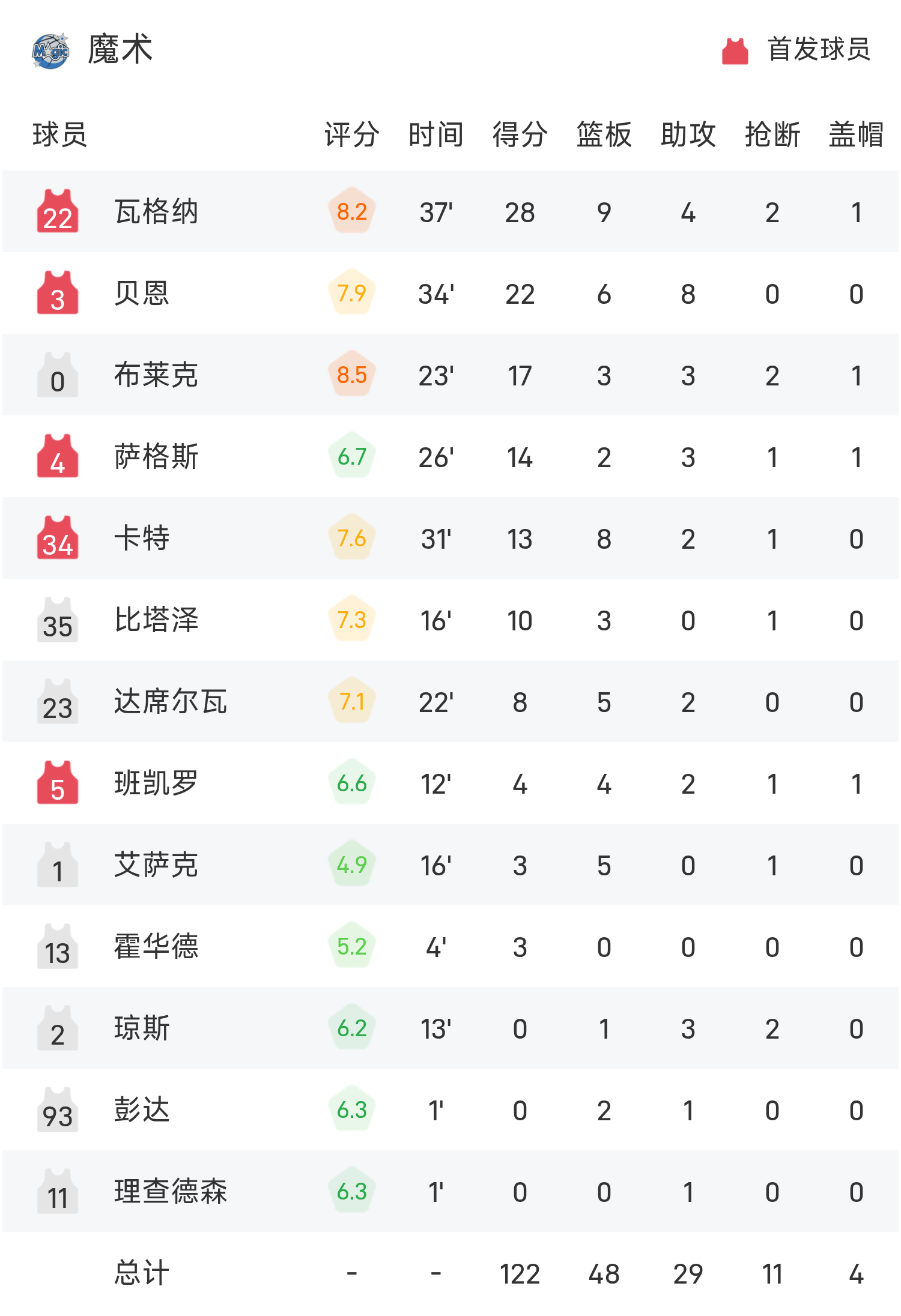Click the red starter jersey legend icon
Viewport: 901px width, 1316px height.
click(735, 50)
